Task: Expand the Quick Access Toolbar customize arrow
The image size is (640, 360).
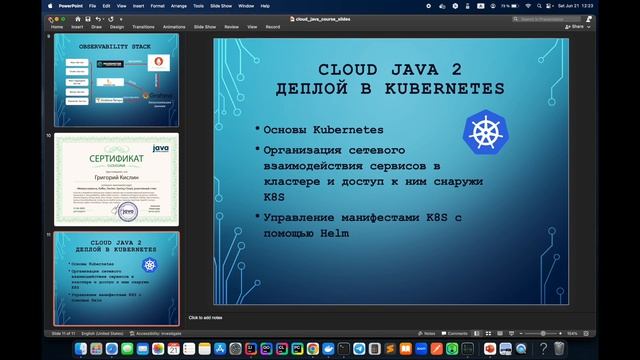Action: click(x=121, y=19)
